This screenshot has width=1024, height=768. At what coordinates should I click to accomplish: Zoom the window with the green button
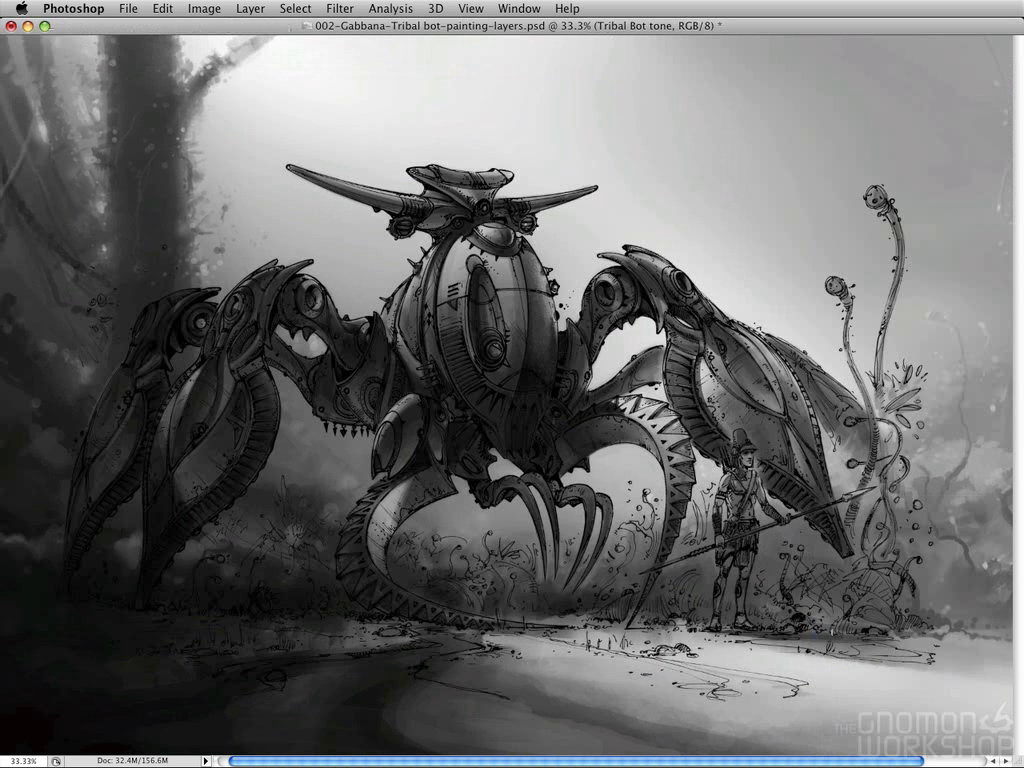point(44,26)
